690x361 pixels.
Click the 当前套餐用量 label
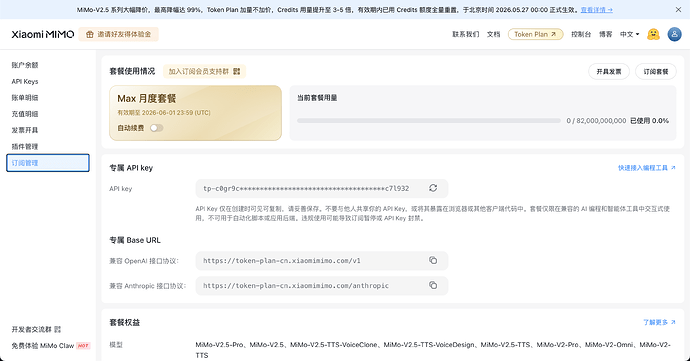(317, 98)
